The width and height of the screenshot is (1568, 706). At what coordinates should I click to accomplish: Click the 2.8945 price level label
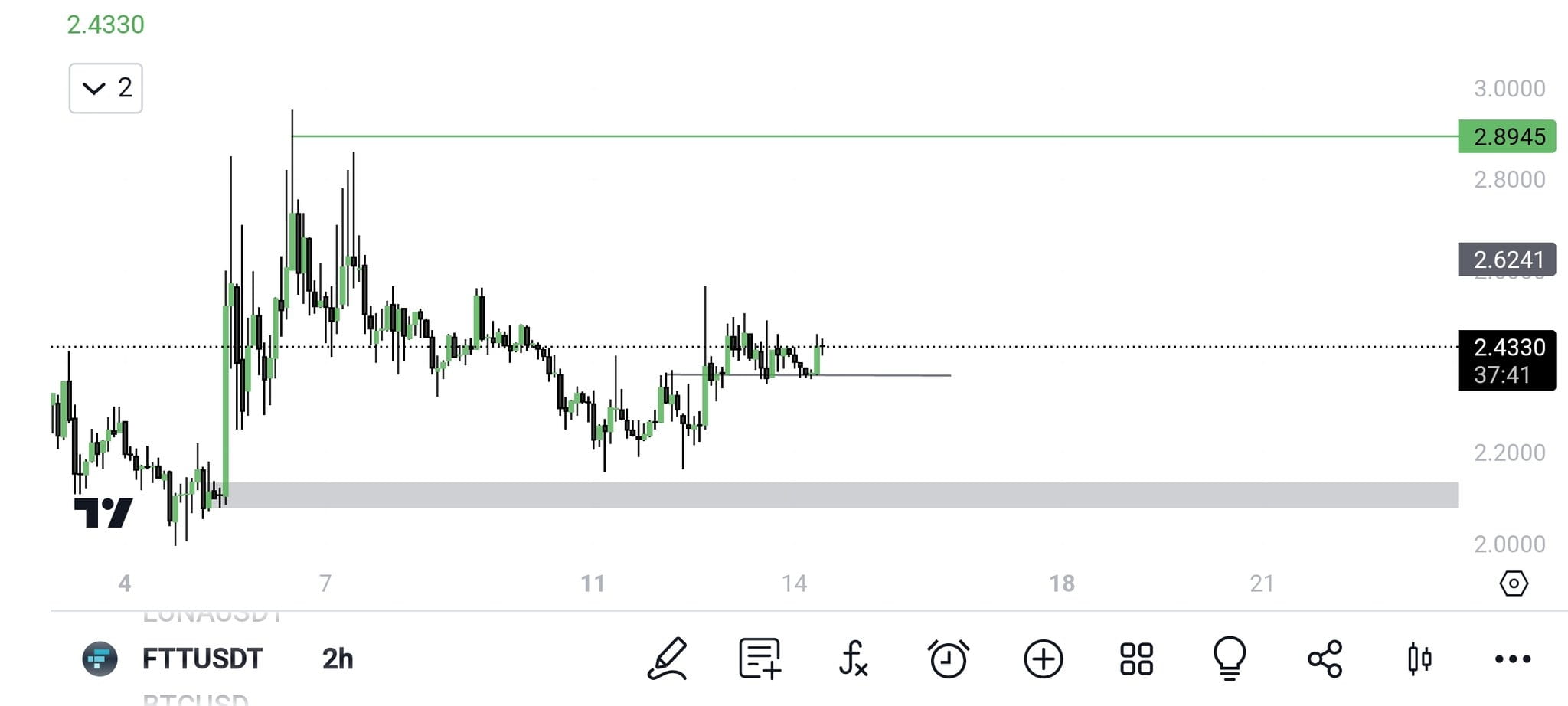(1505, 136)
